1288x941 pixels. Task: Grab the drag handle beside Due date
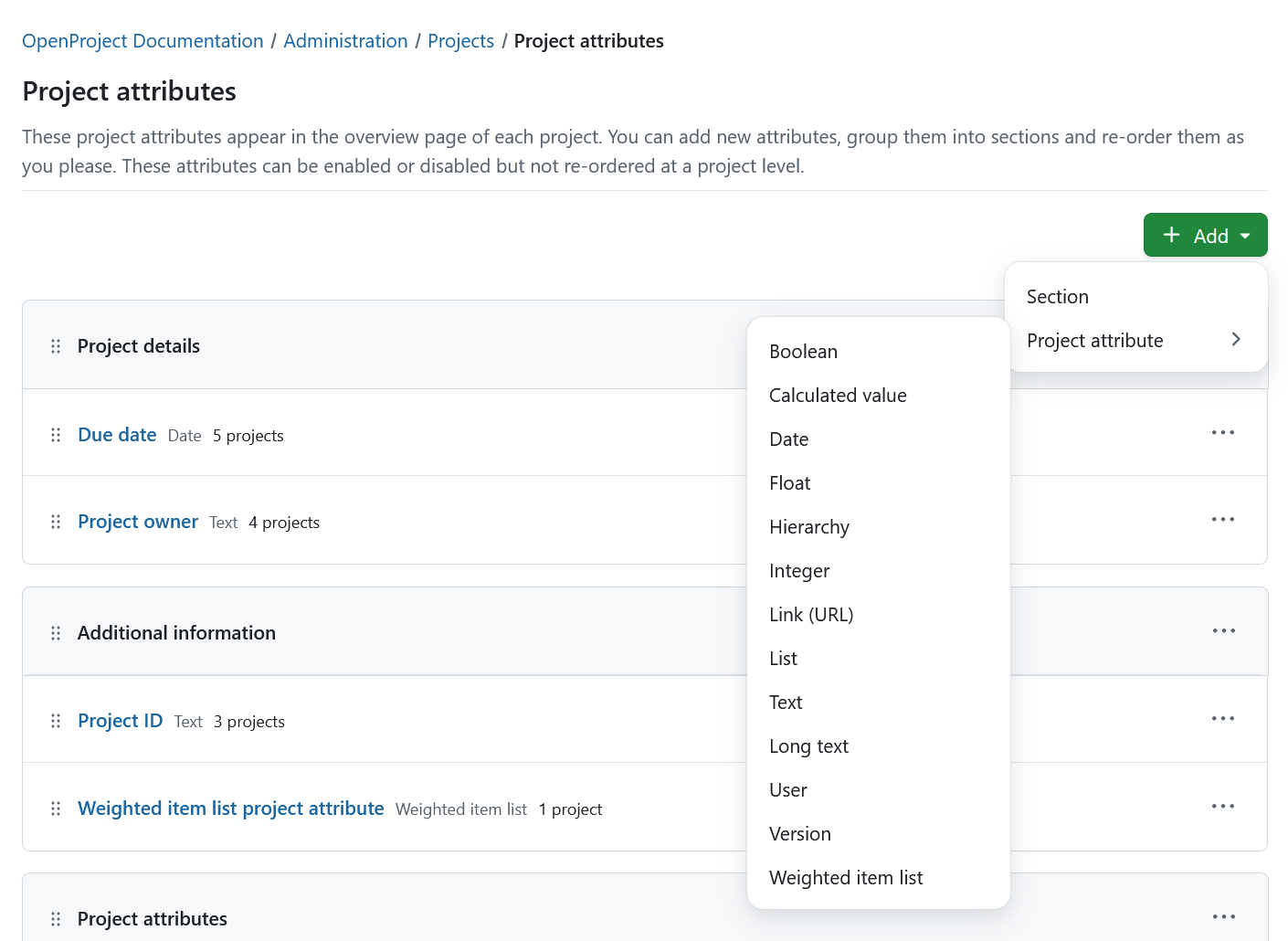pos(55,434)
